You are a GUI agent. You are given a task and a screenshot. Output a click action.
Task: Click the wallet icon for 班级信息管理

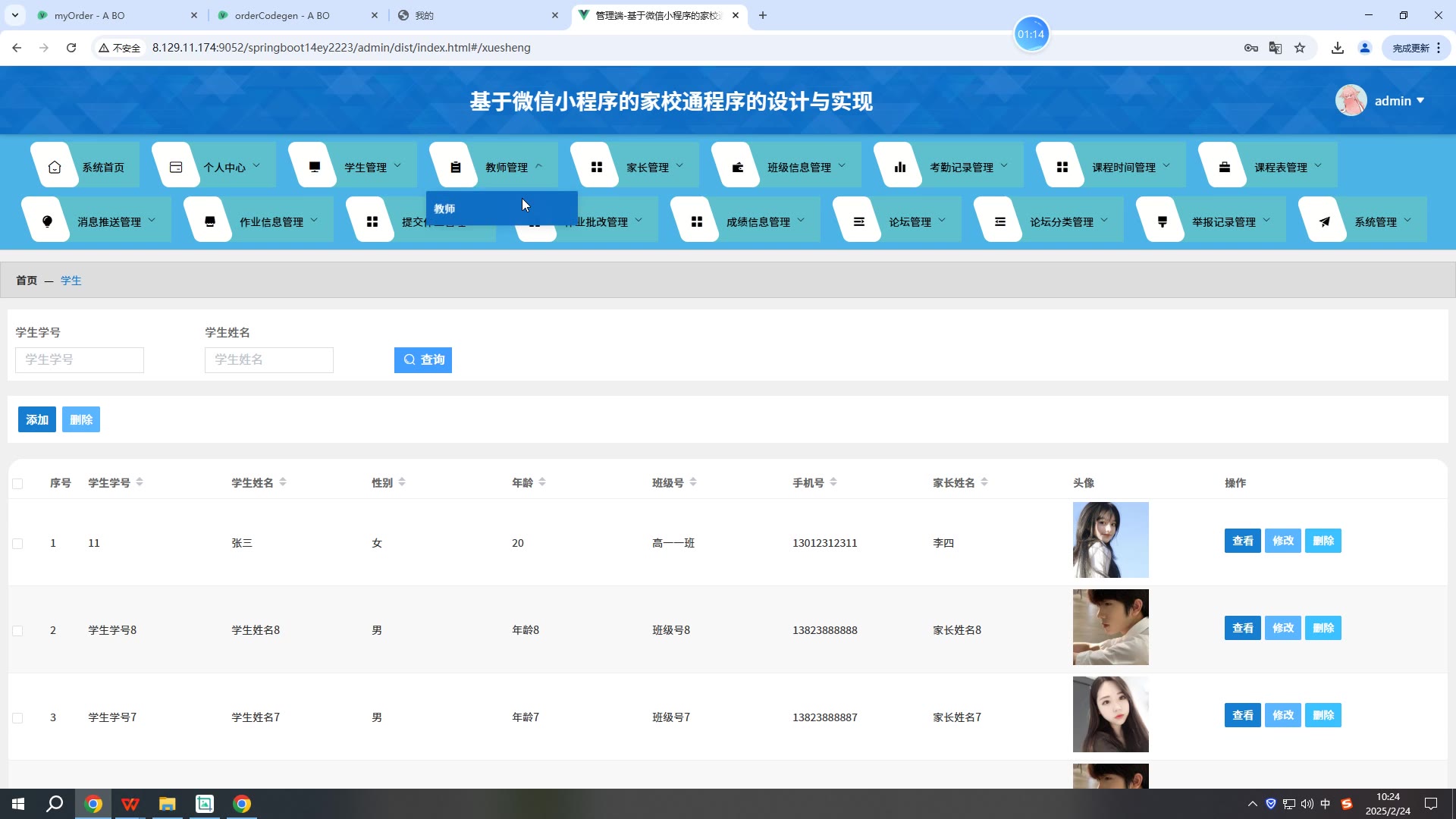738,167
